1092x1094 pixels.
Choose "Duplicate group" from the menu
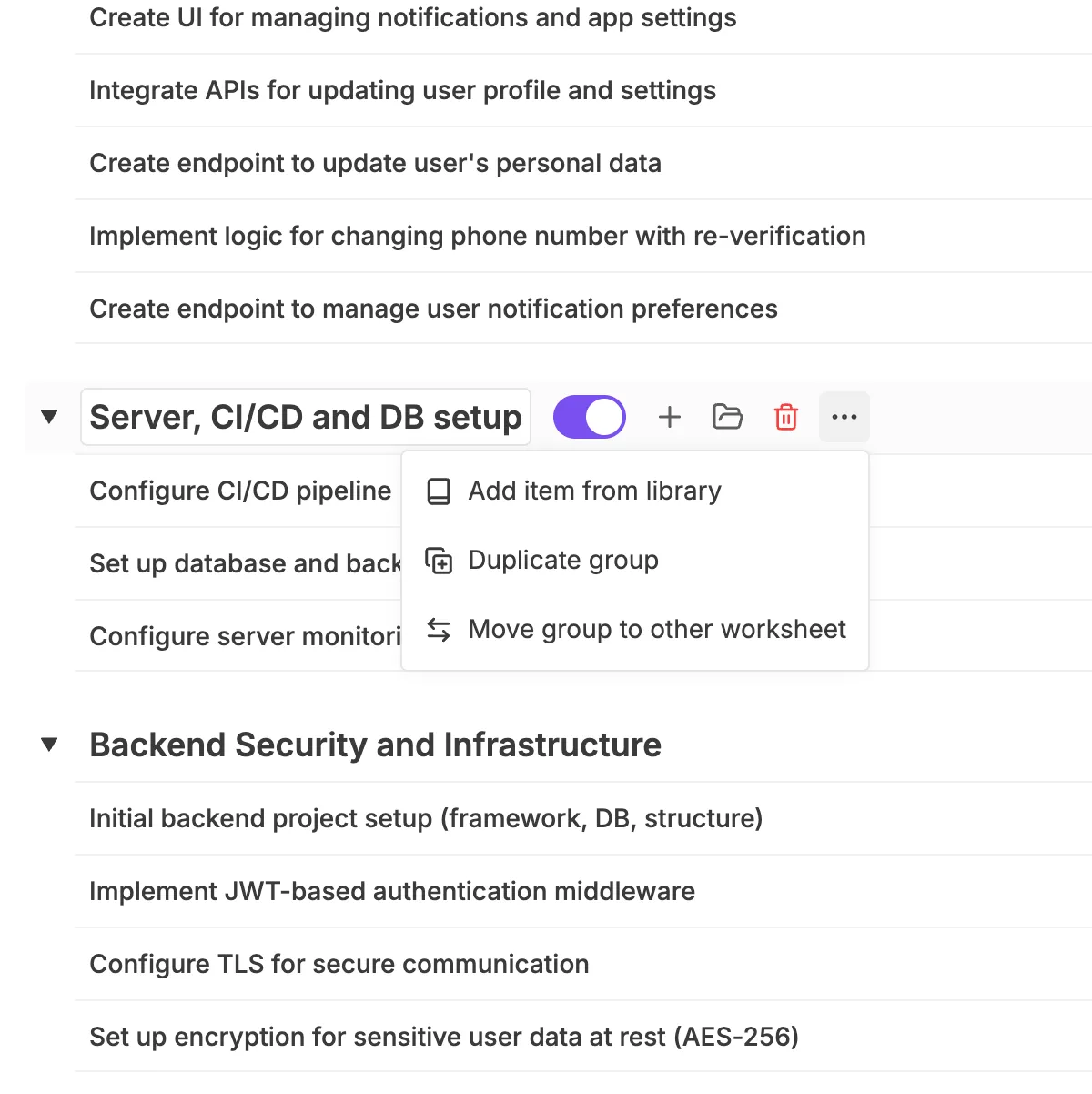pos(563,561)
